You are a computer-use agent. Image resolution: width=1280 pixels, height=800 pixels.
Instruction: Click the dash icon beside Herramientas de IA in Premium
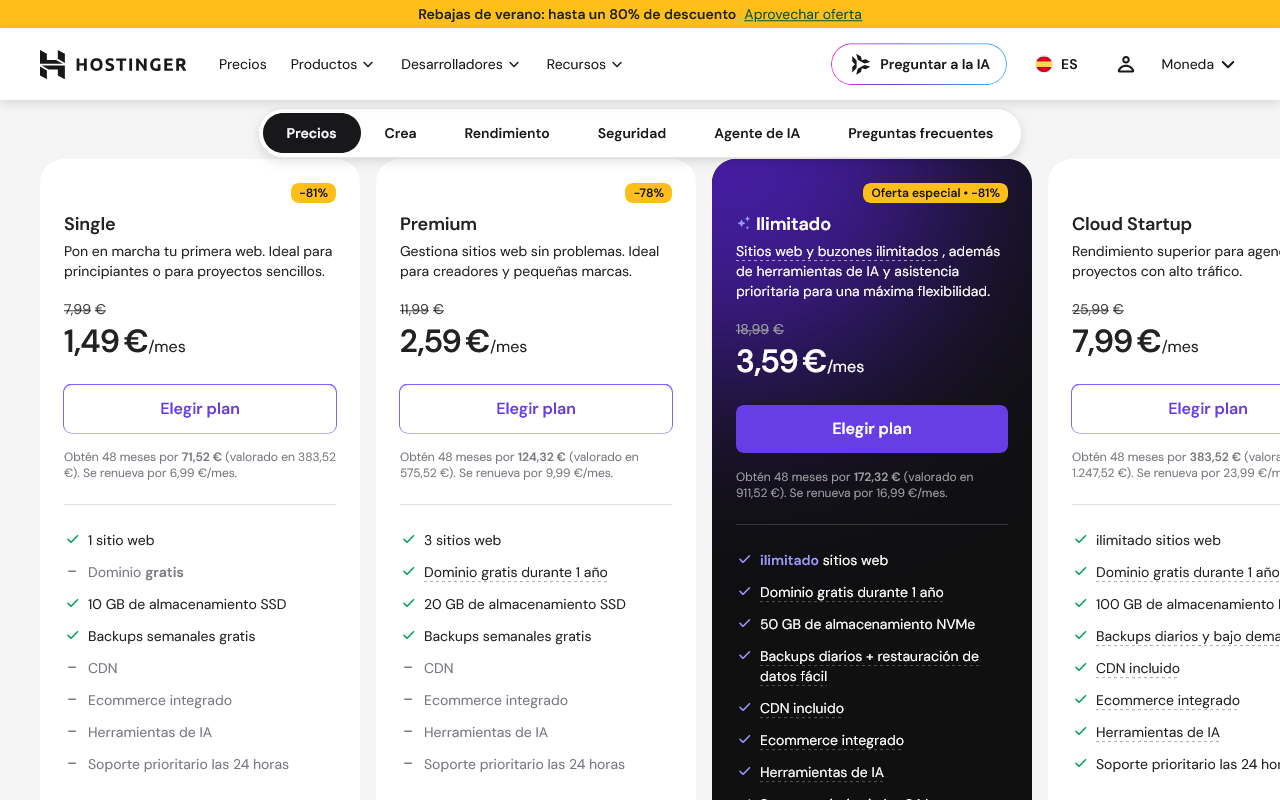(408, 732)
